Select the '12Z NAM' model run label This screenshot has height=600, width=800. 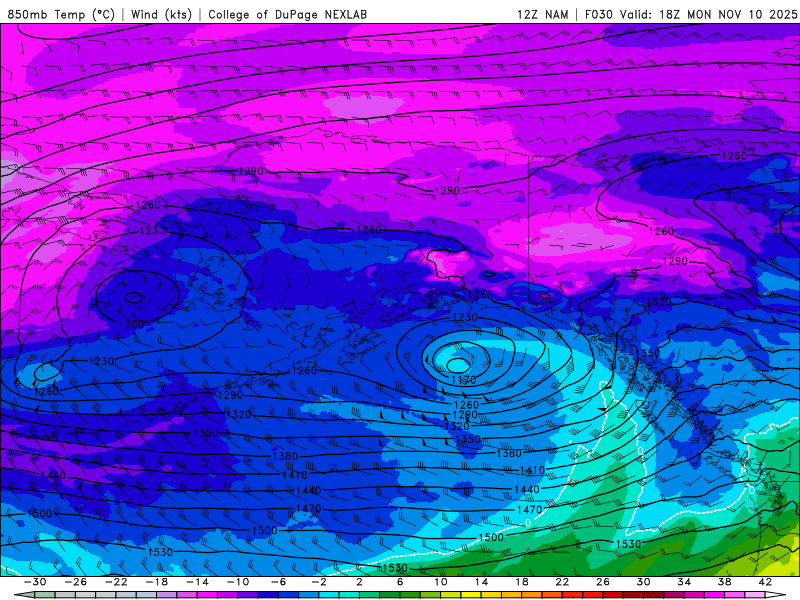tap(542, 14)
